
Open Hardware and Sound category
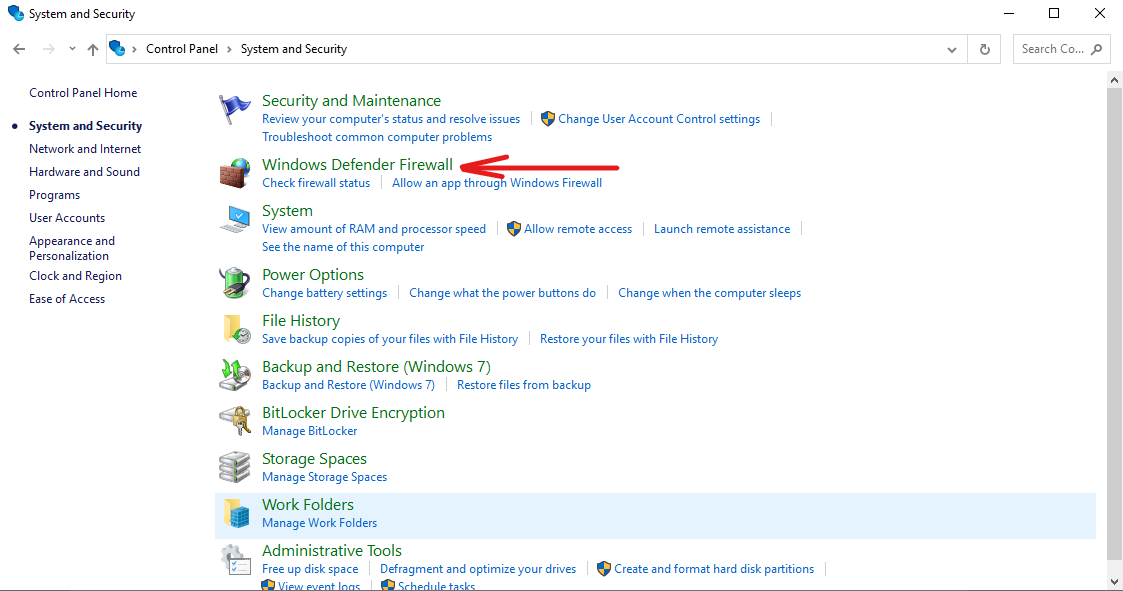click(85, 171)
